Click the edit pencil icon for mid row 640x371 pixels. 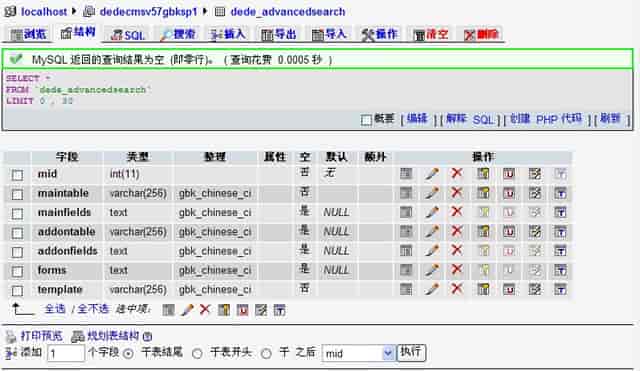pos(432,174)
